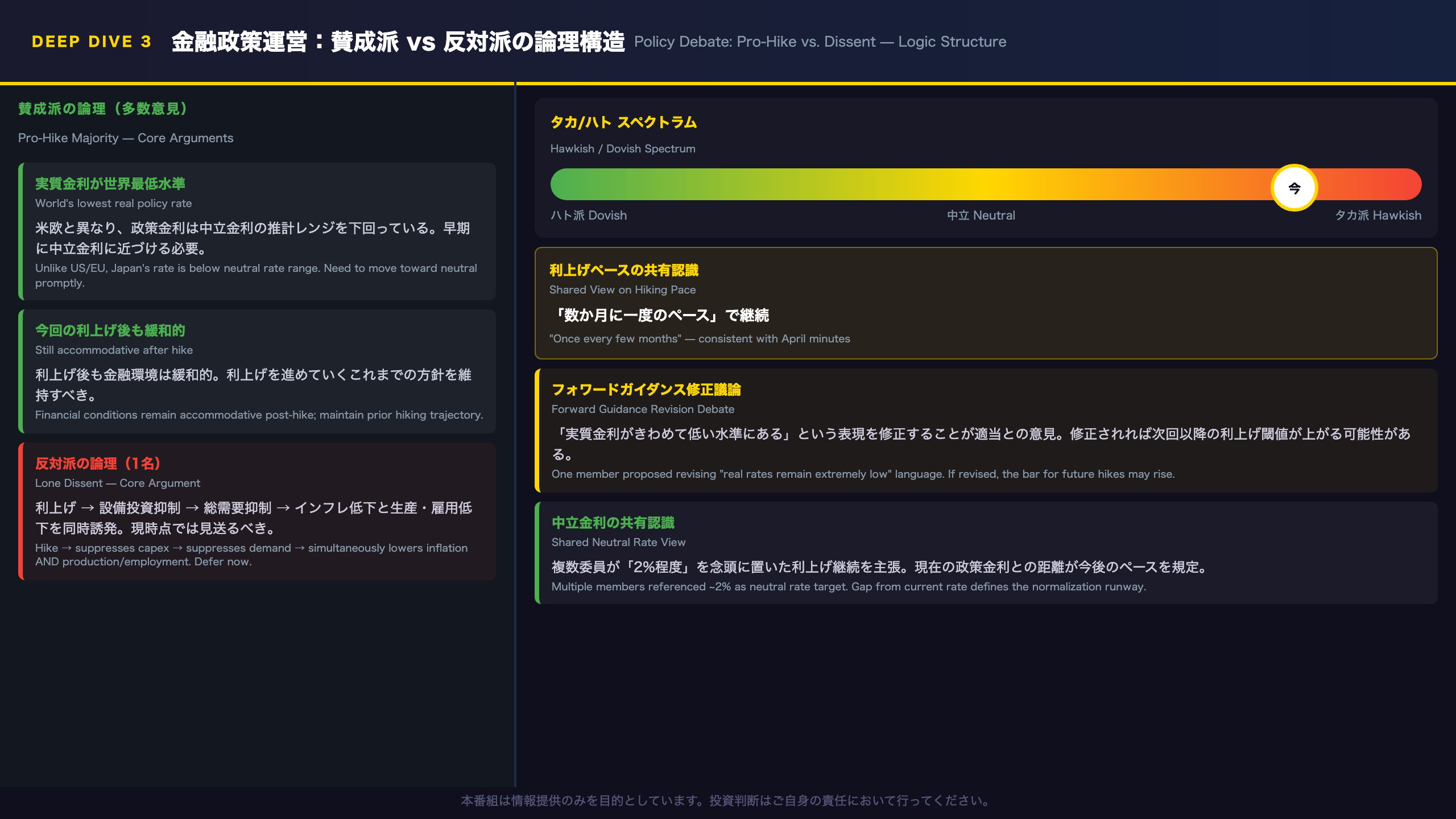Select the card heading 今回の利上げ後も緩和的
This screenshot has width=1456, height=819.
pos(110,330)
